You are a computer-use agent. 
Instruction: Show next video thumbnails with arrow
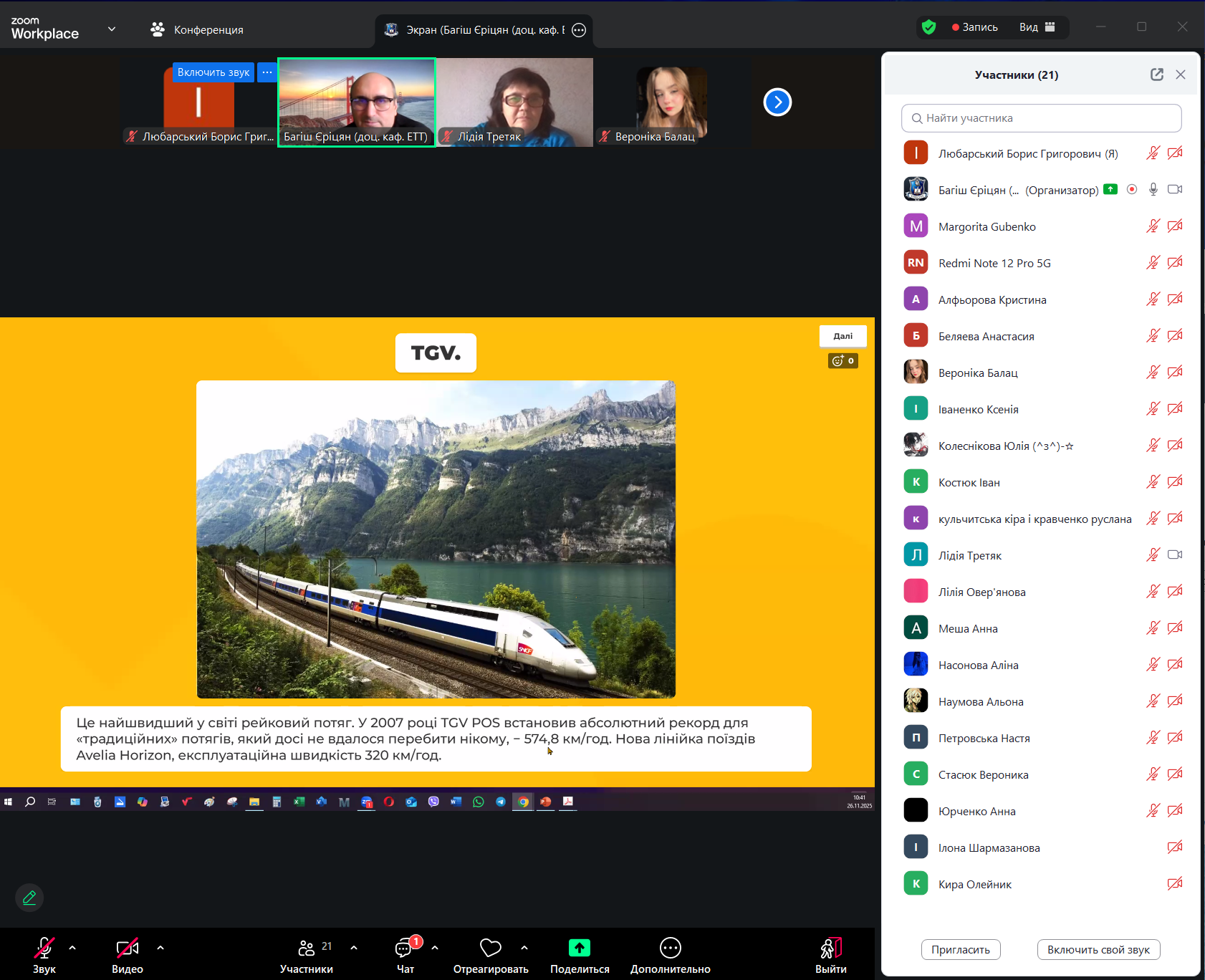pyautogui.click(x=777, y=102)
